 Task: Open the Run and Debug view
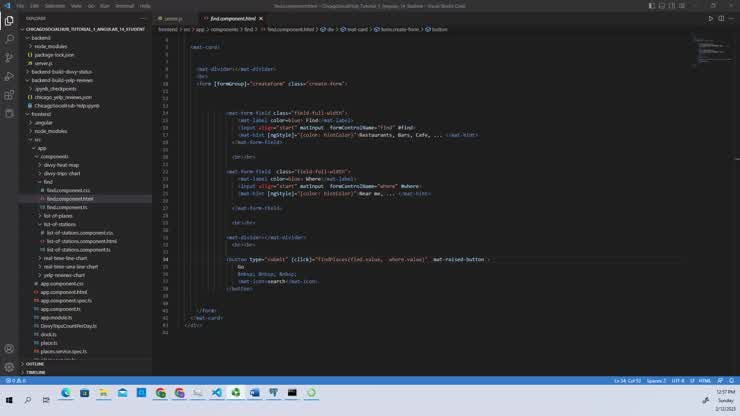9,76
